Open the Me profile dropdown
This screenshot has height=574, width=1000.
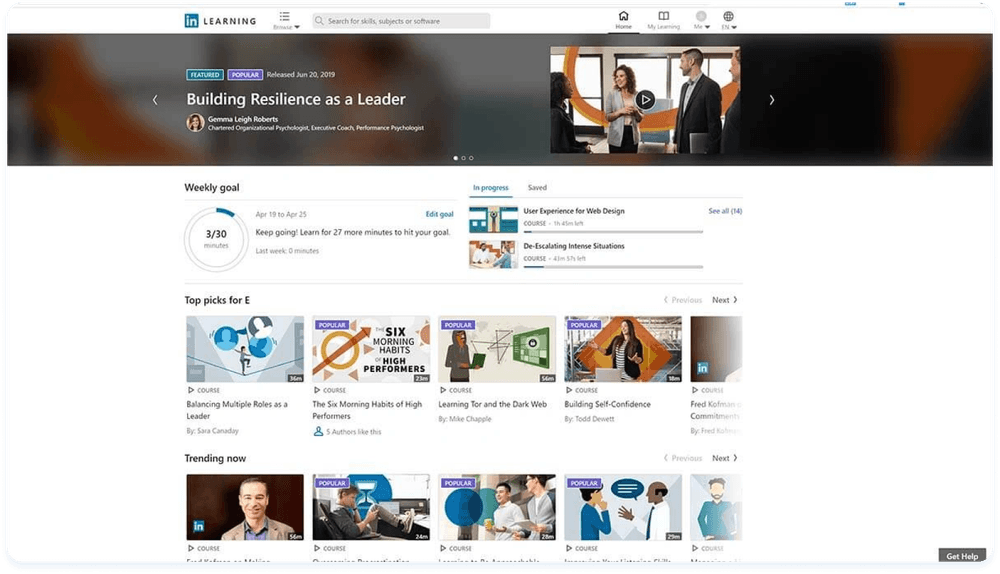click(701, 20)
